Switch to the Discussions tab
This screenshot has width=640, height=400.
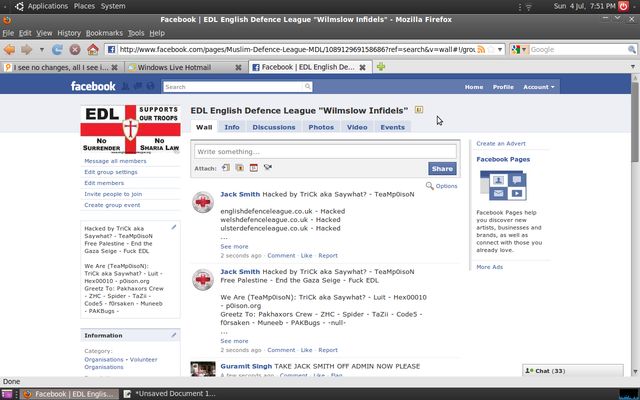point(273,127)
